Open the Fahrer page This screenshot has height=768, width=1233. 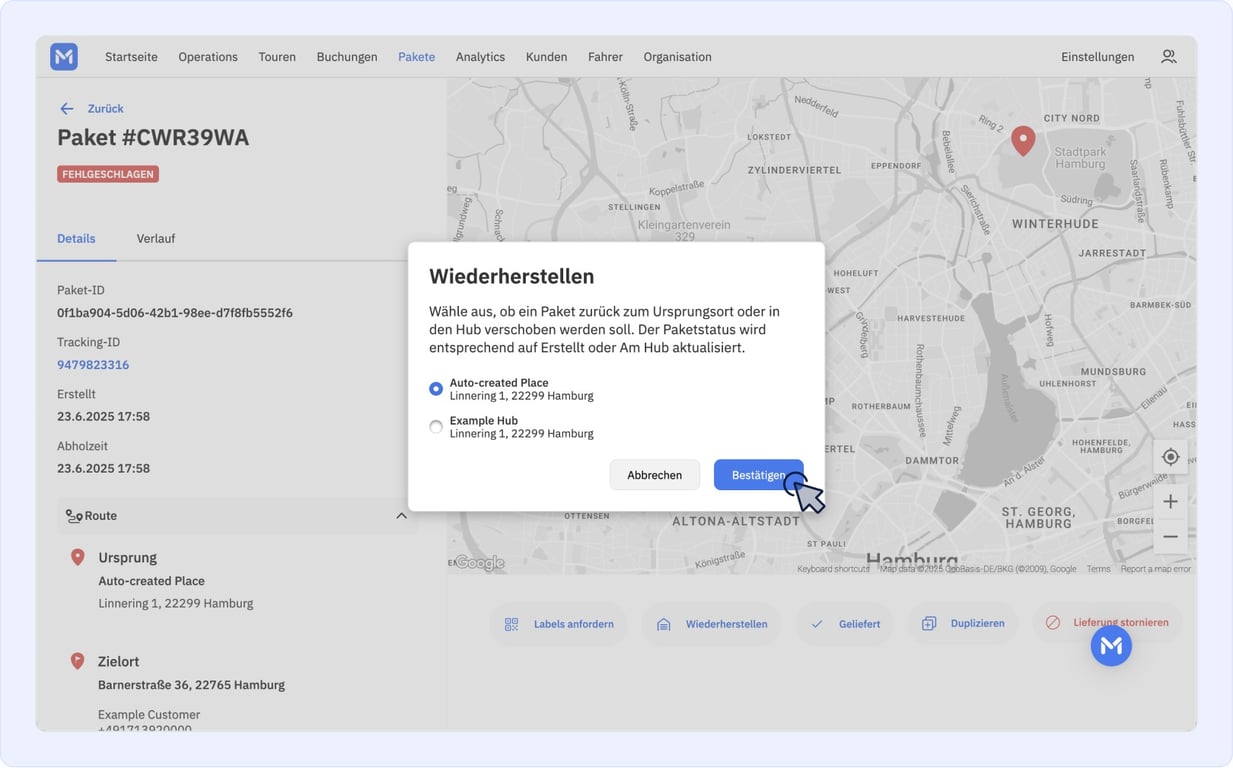[605, 57]
